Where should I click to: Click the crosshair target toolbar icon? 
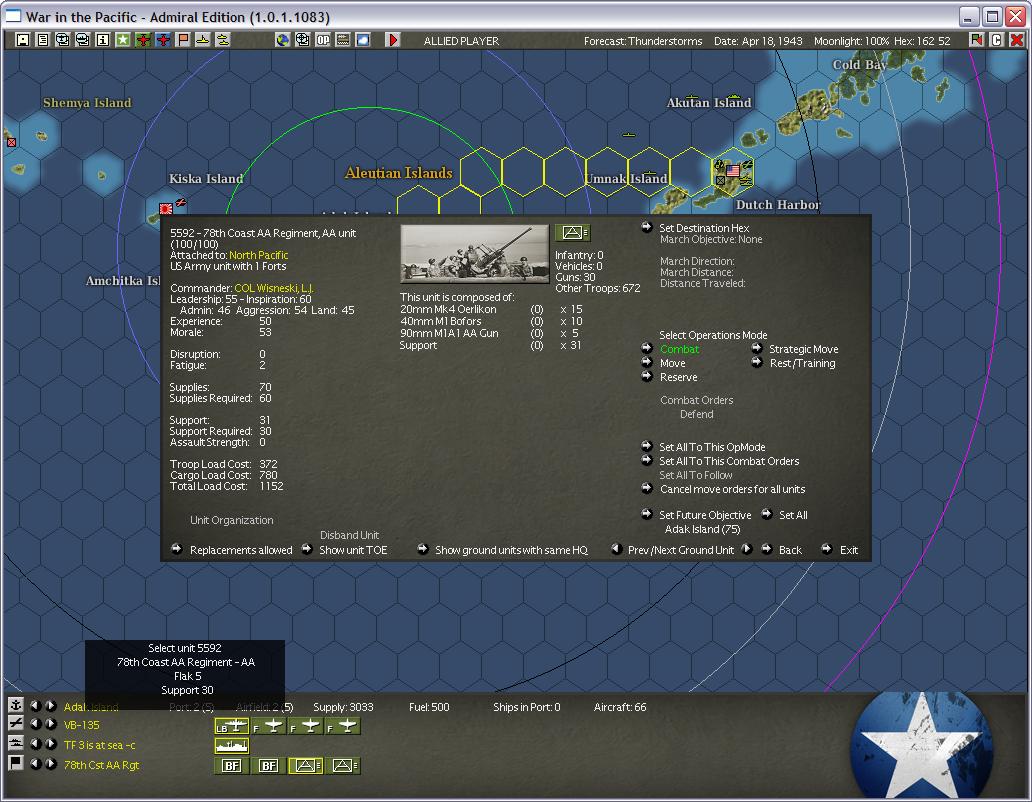click(302, 40)
